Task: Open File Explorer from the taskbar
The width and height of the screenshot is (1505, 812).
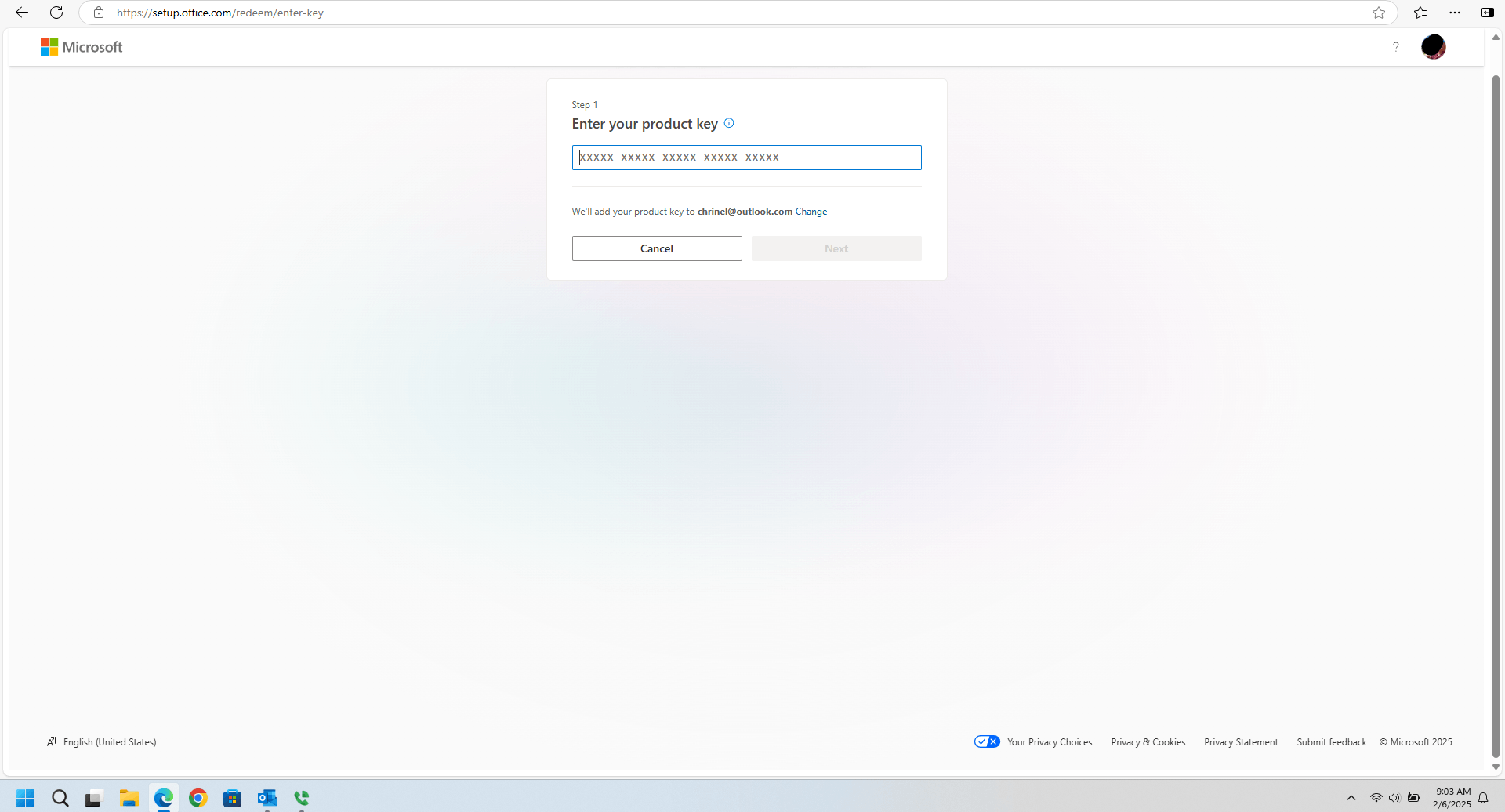Action: [x=129, y=798]
